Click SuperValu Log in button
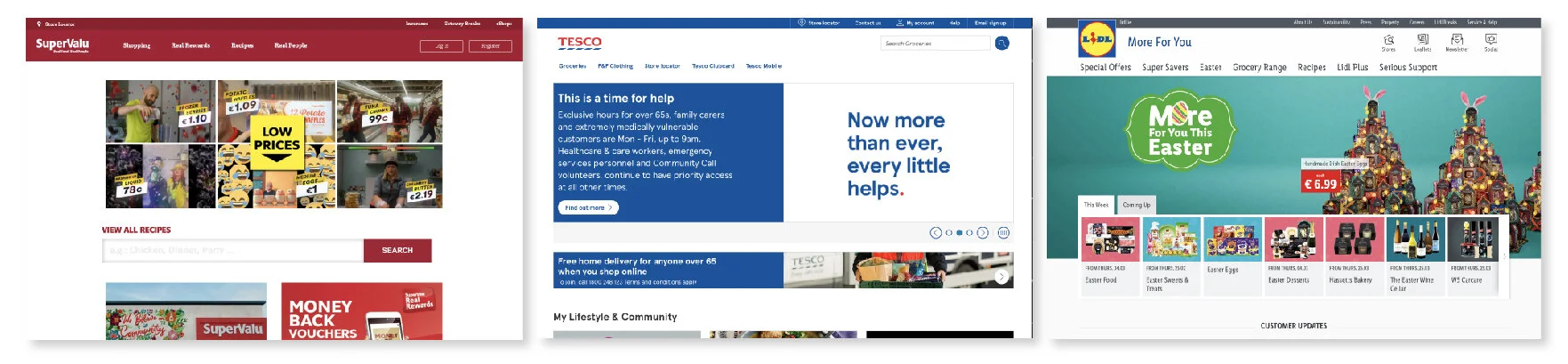The image size is (1568, 364). 441,45
